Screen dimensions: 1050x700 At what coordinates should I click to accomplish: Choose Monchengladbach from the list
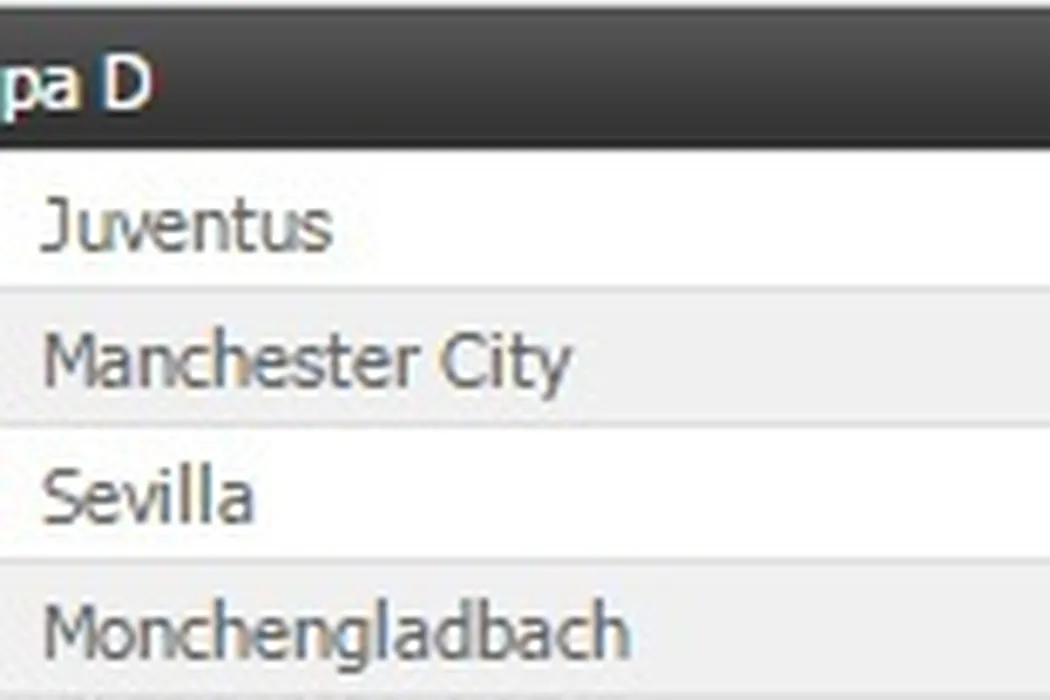click(x=336, y=631)
